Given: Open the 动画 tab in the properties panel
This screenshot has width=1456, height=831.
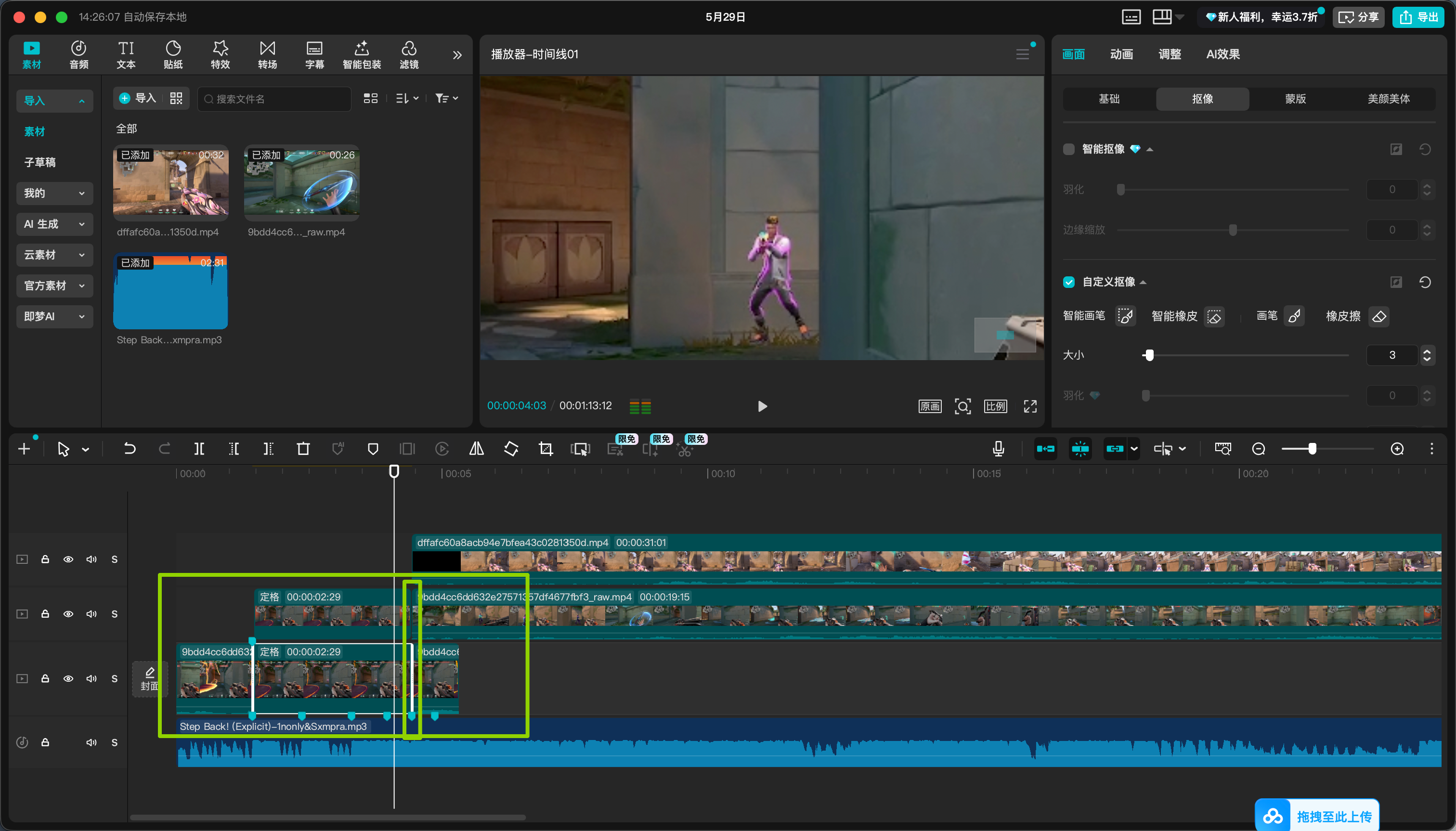Looking at the screenshot, I should (1121, 54).
